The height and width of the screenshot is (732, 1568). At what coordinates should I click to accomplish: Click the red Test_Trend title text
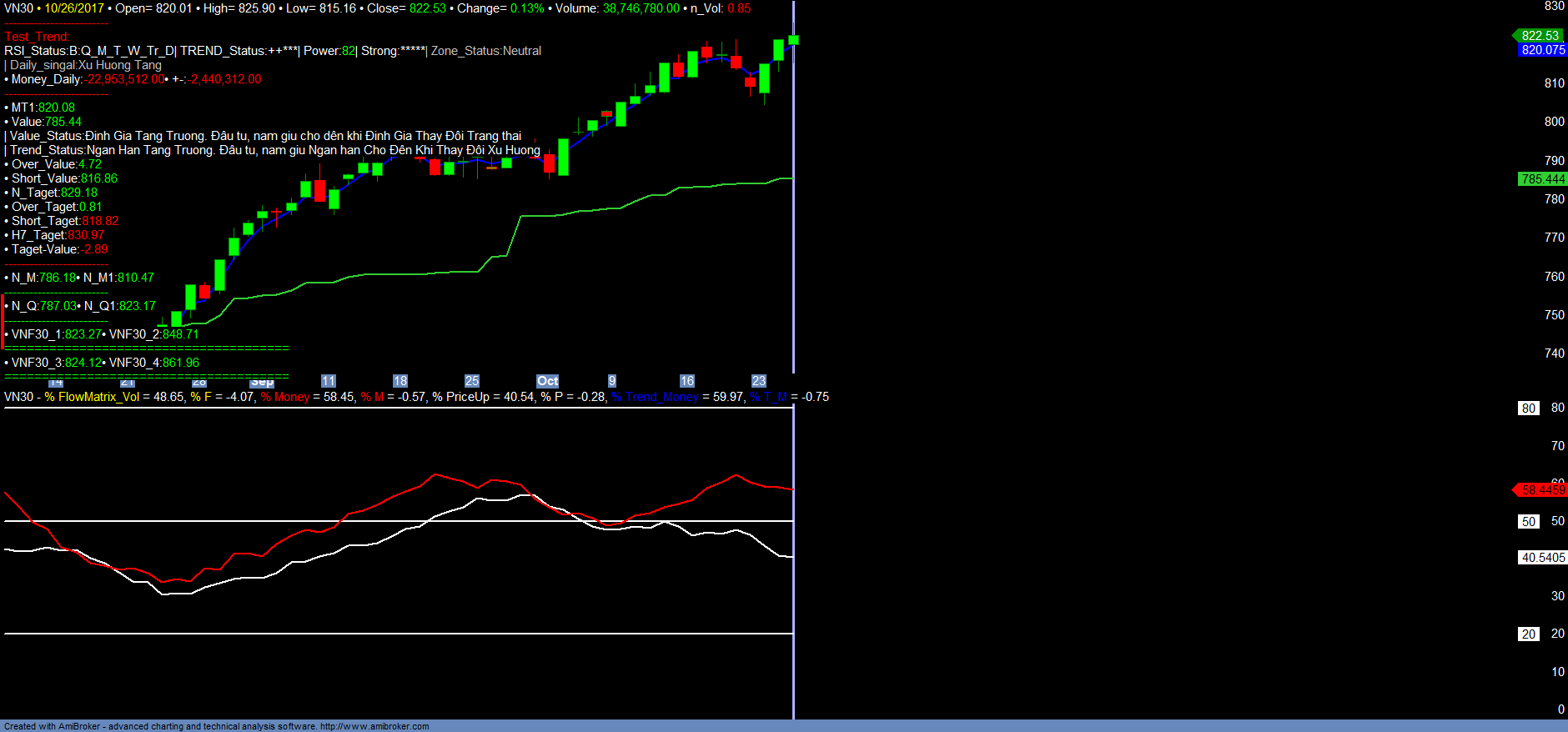[37, 37]
